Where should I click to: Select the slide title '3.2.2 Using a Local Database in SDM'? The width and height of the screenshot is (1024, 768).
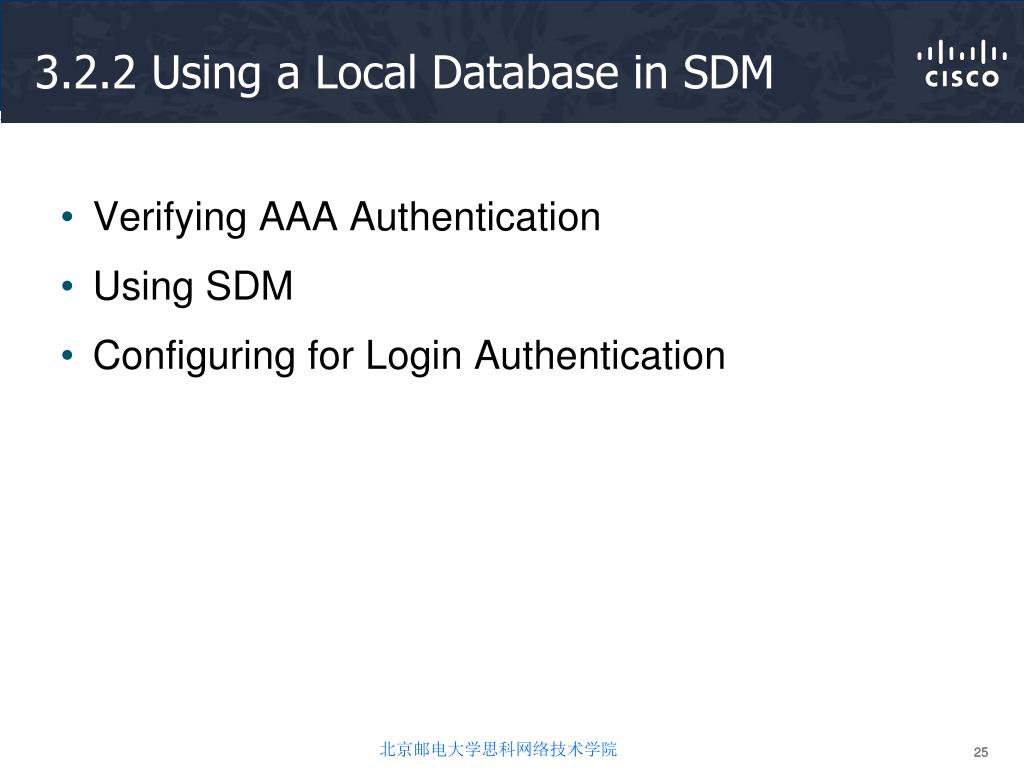point(404,72)
